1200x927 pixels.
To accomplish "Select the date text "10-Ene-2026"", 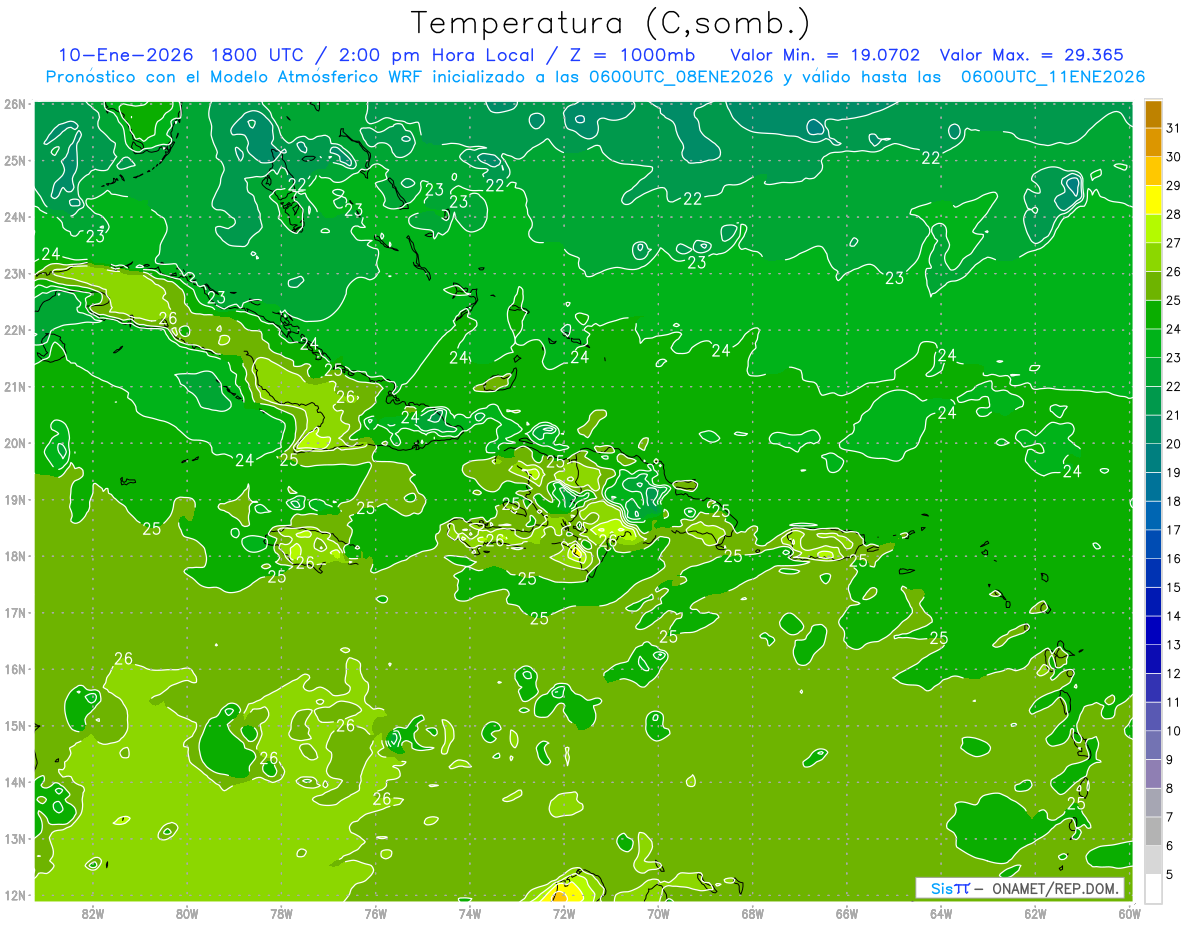I will [x=126, y=55].
